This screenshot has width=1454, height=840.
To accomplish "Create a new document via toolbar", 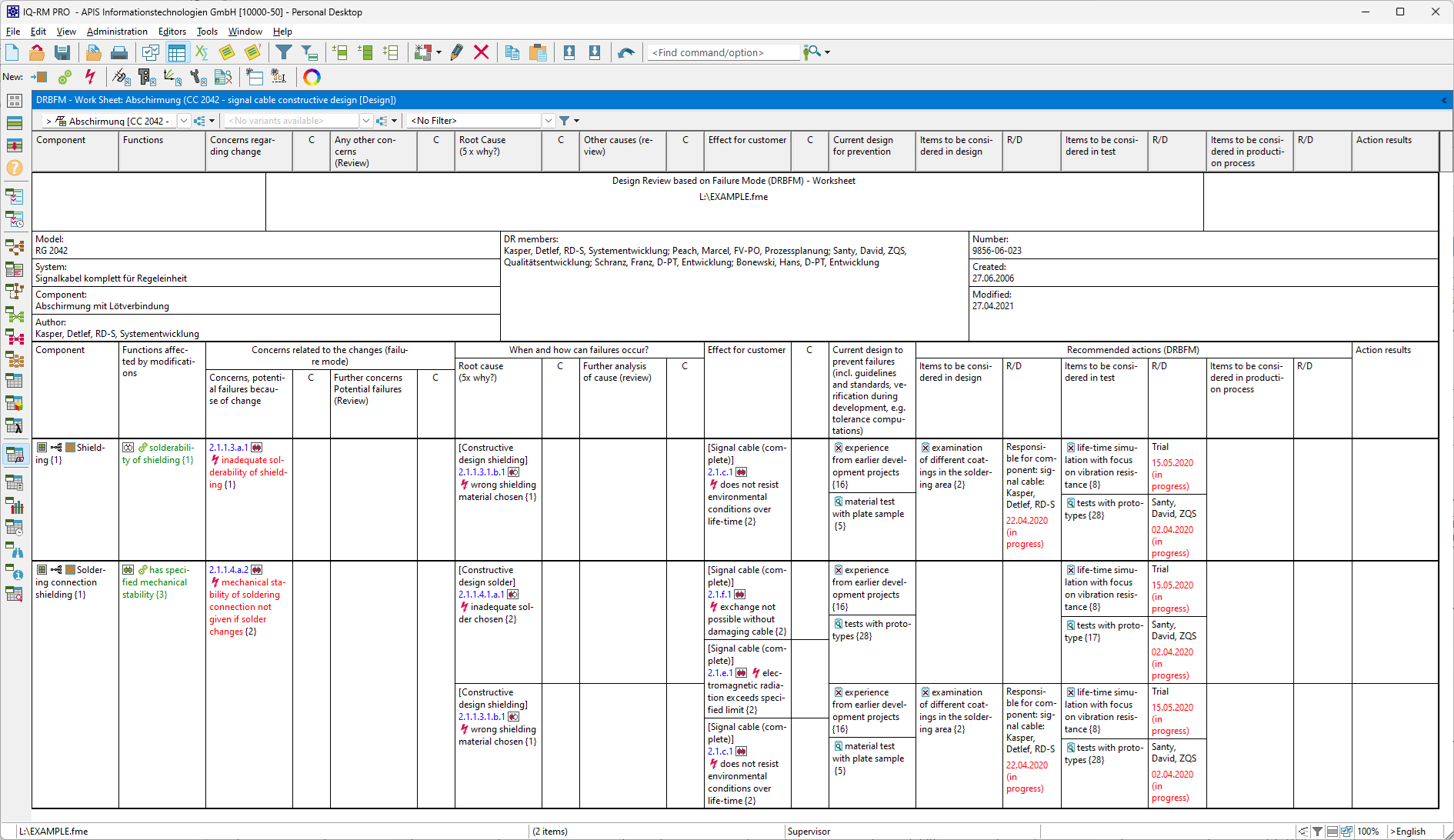I will [12, 52].
